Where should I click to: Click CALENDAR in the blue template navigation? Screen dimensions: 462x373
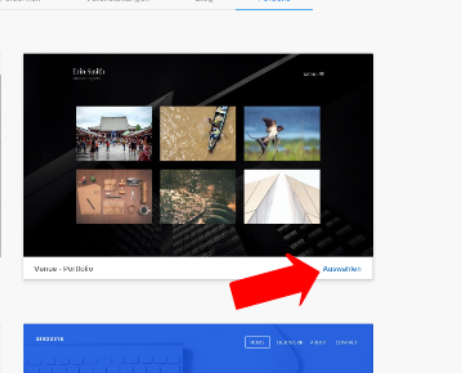click(289, 342)
